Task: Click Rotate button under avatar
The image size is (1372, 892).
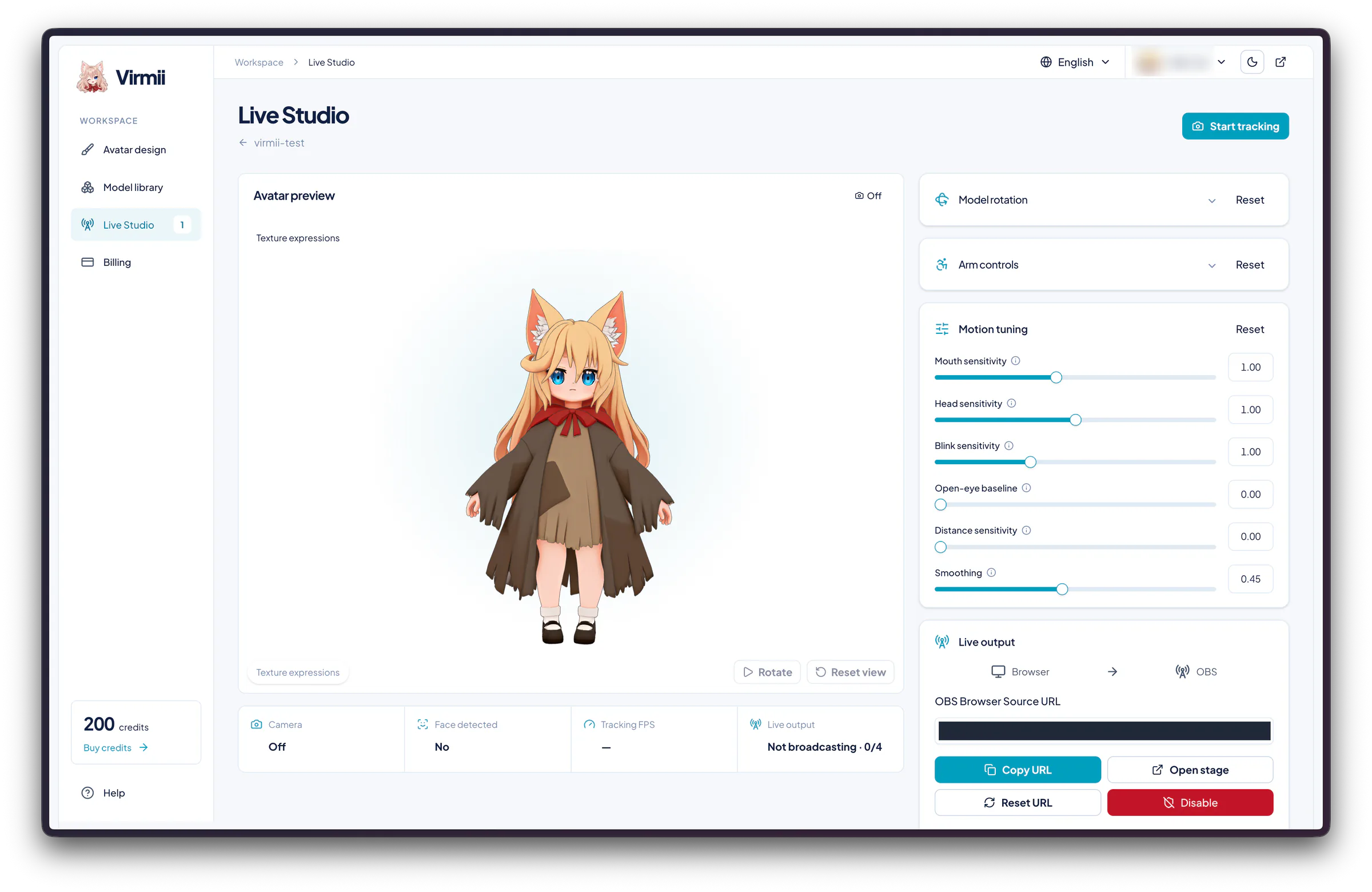Action: pos(767,672)
